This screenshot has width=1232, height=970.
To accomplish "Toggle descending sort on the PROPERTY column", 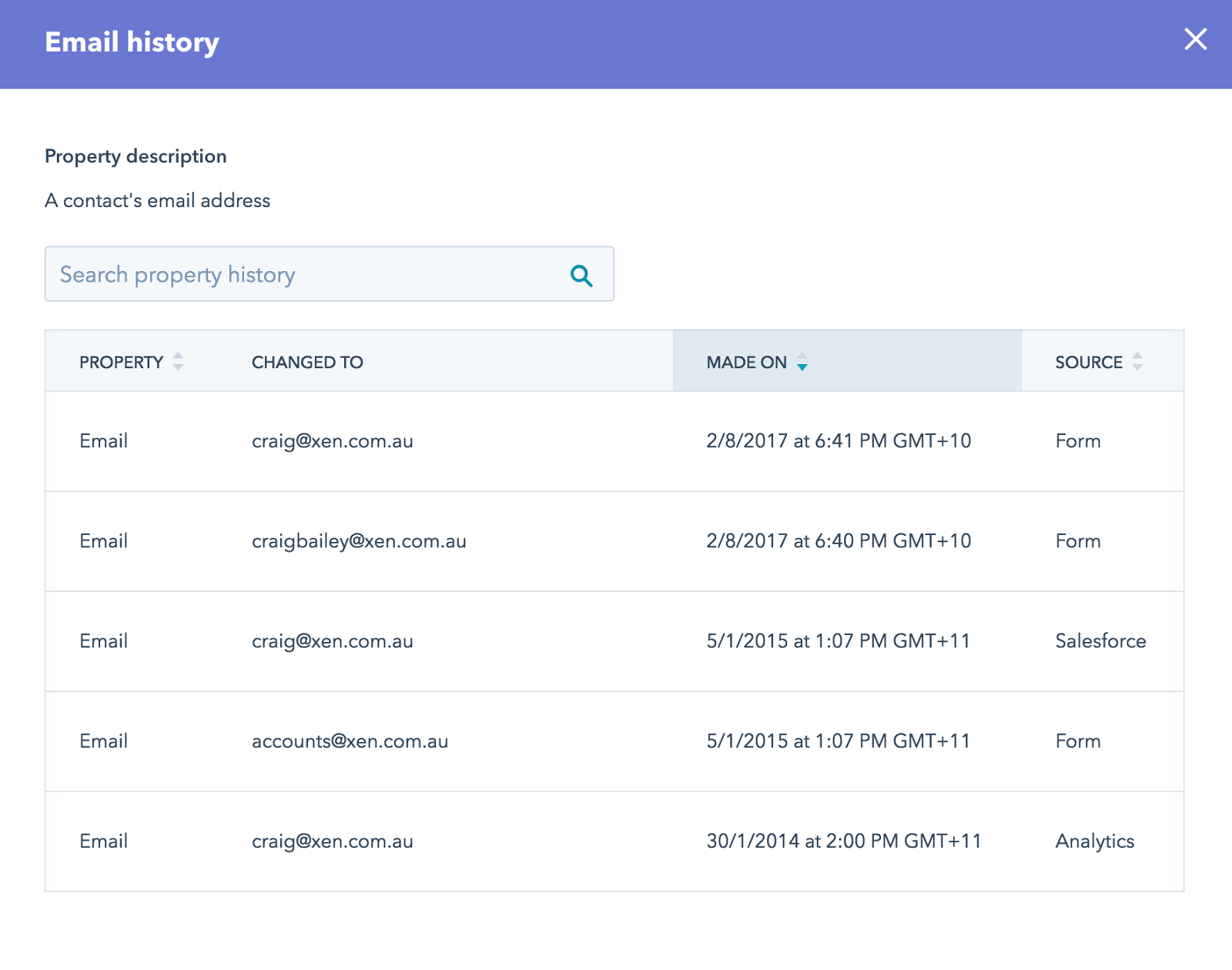I will pyautogui.click(x=179, y=367).
